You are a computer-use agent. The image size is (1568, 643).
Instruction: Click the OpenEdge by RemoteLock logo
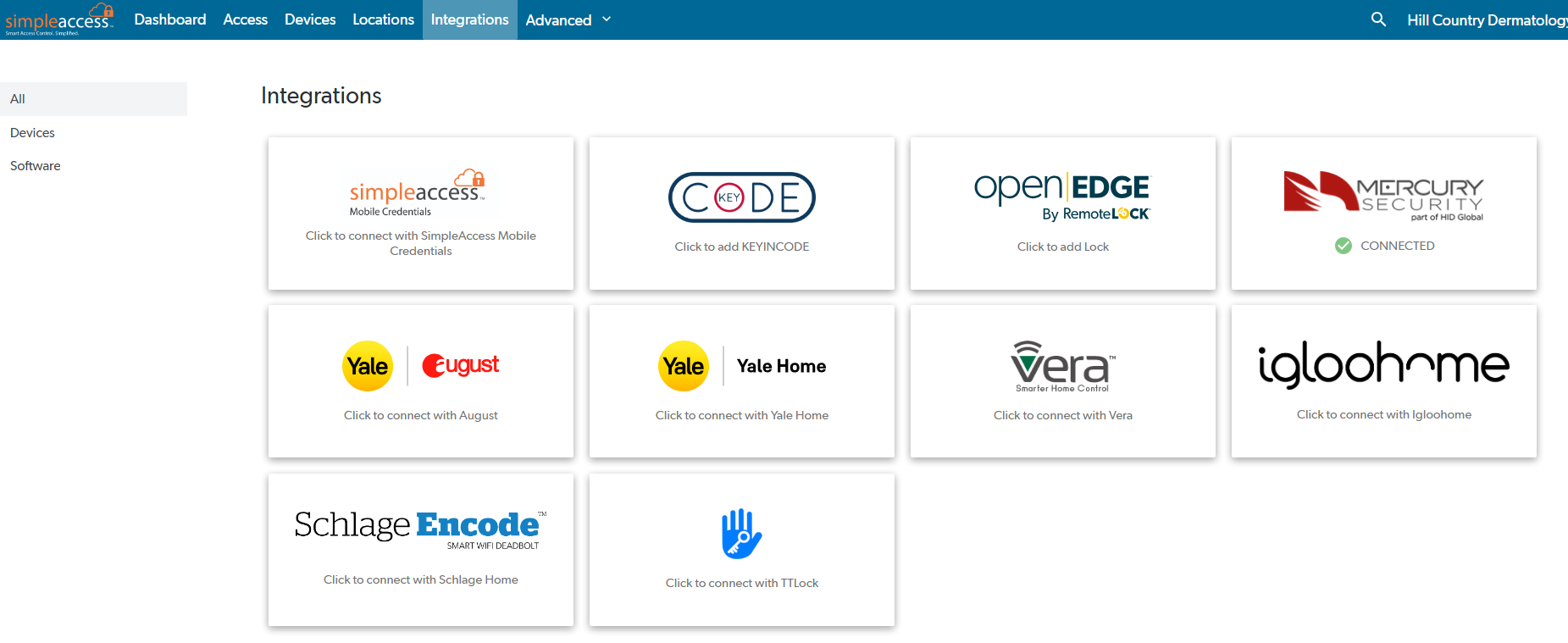(1062, 197)
